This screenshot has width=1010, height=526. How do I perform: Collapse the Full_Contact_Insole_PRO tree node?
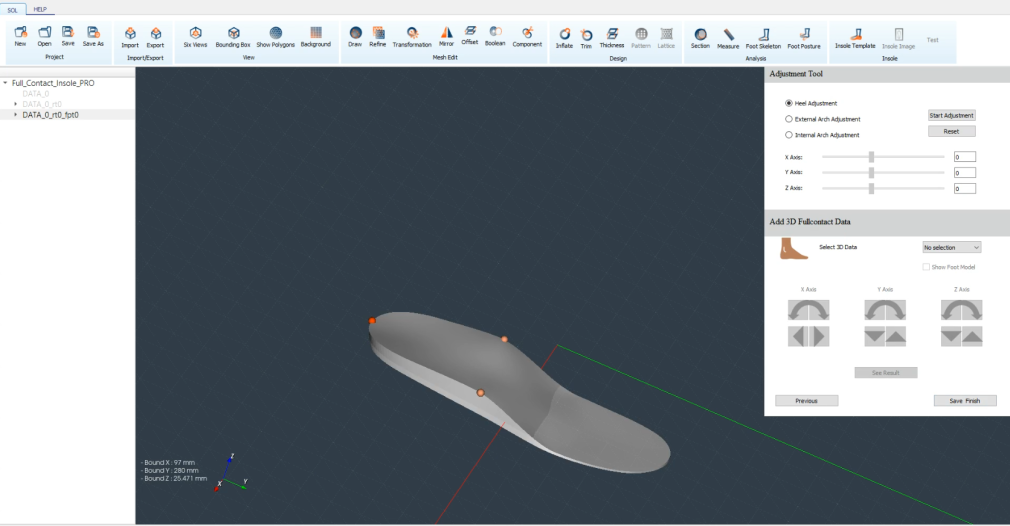coord(6,83)
